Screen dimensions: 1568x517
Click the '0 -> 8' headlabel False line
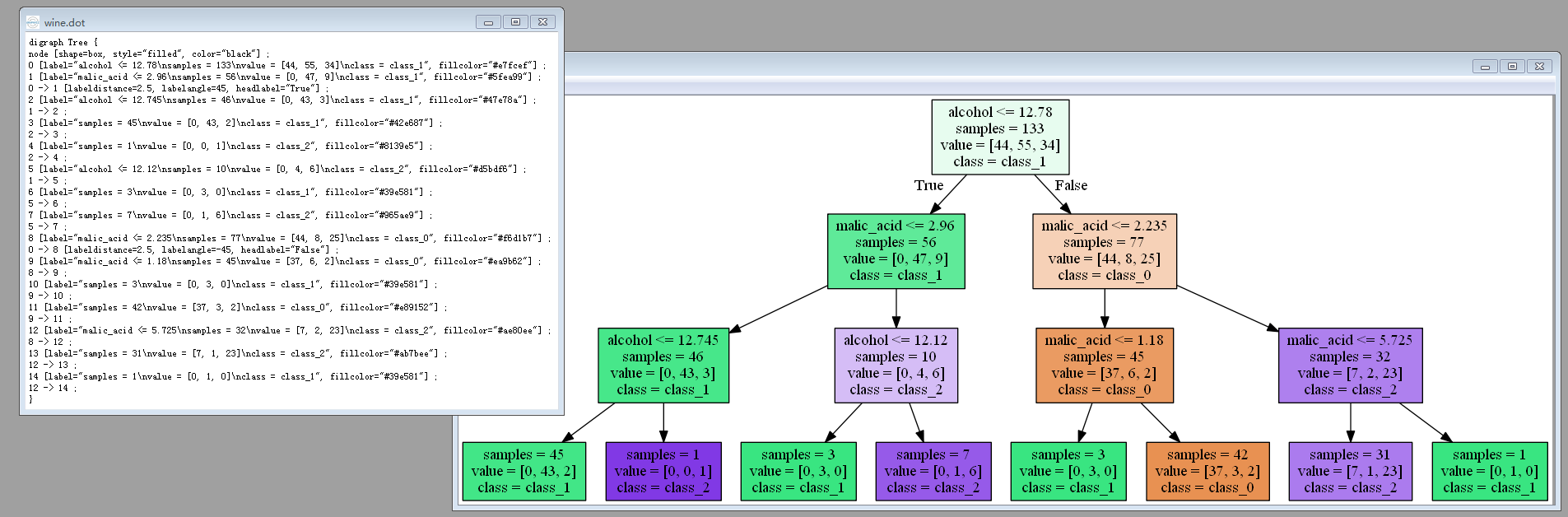[184, 249]
